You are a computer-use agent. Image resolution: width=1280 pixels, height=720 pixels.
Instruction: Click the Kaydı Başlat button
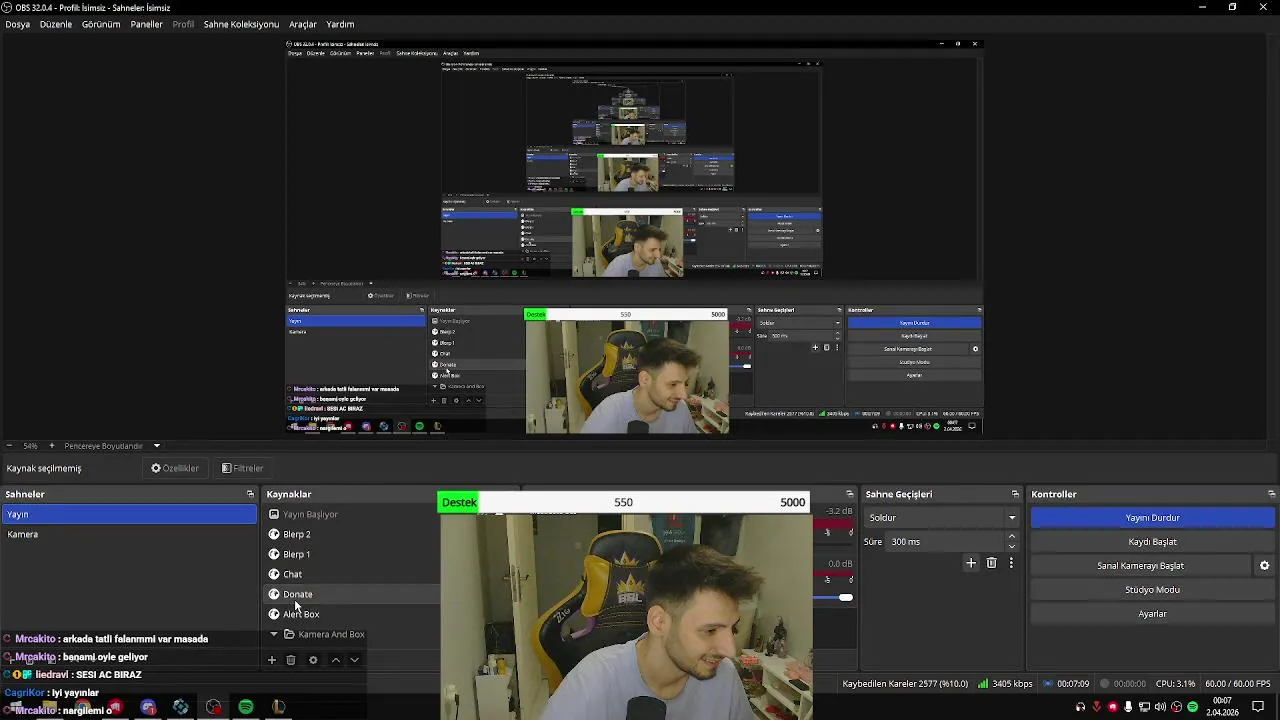pyautogui.click(x=1153, y=541)
